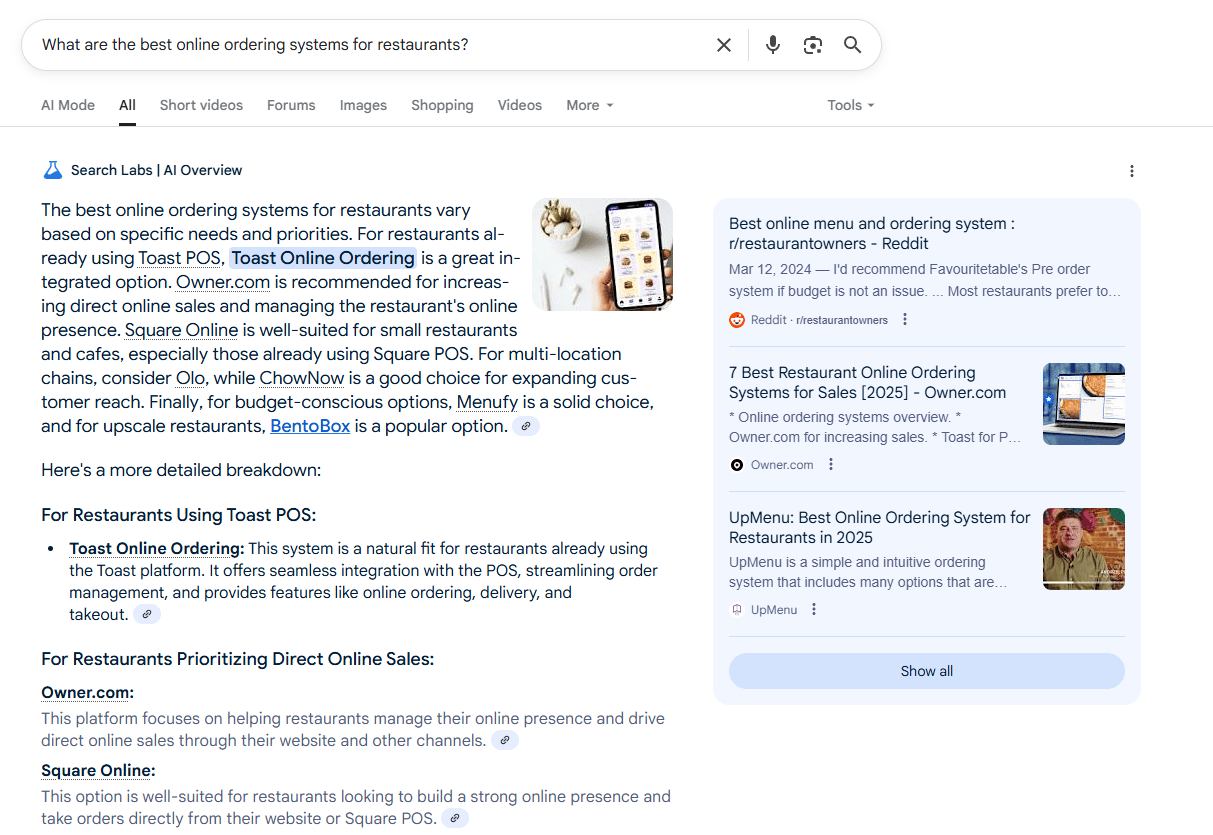The height and width of the screenshot is (835, 1213).
Task: Open the BentoBox link
Action: [310, 426]
